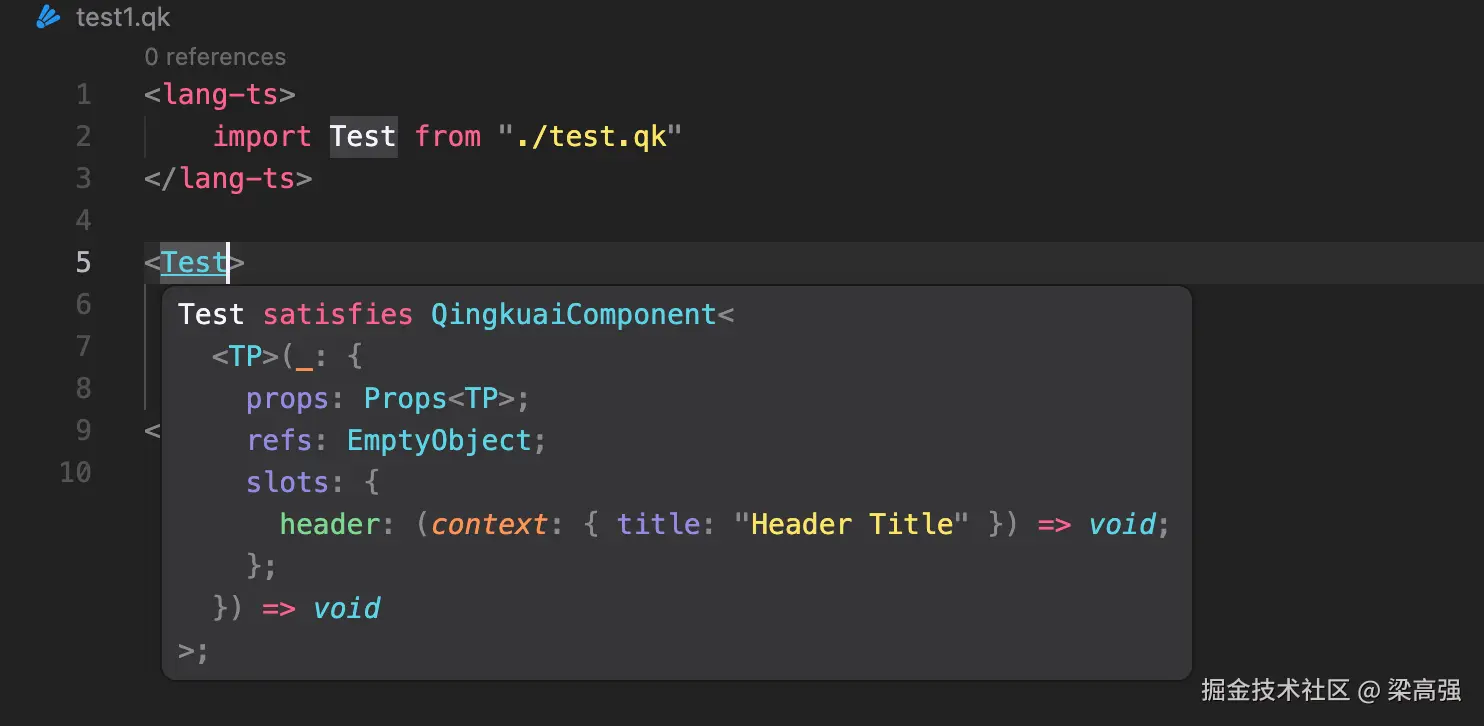Click the Qingkuai file icon in the tab
1484x726 pixels.
(48, 17)
